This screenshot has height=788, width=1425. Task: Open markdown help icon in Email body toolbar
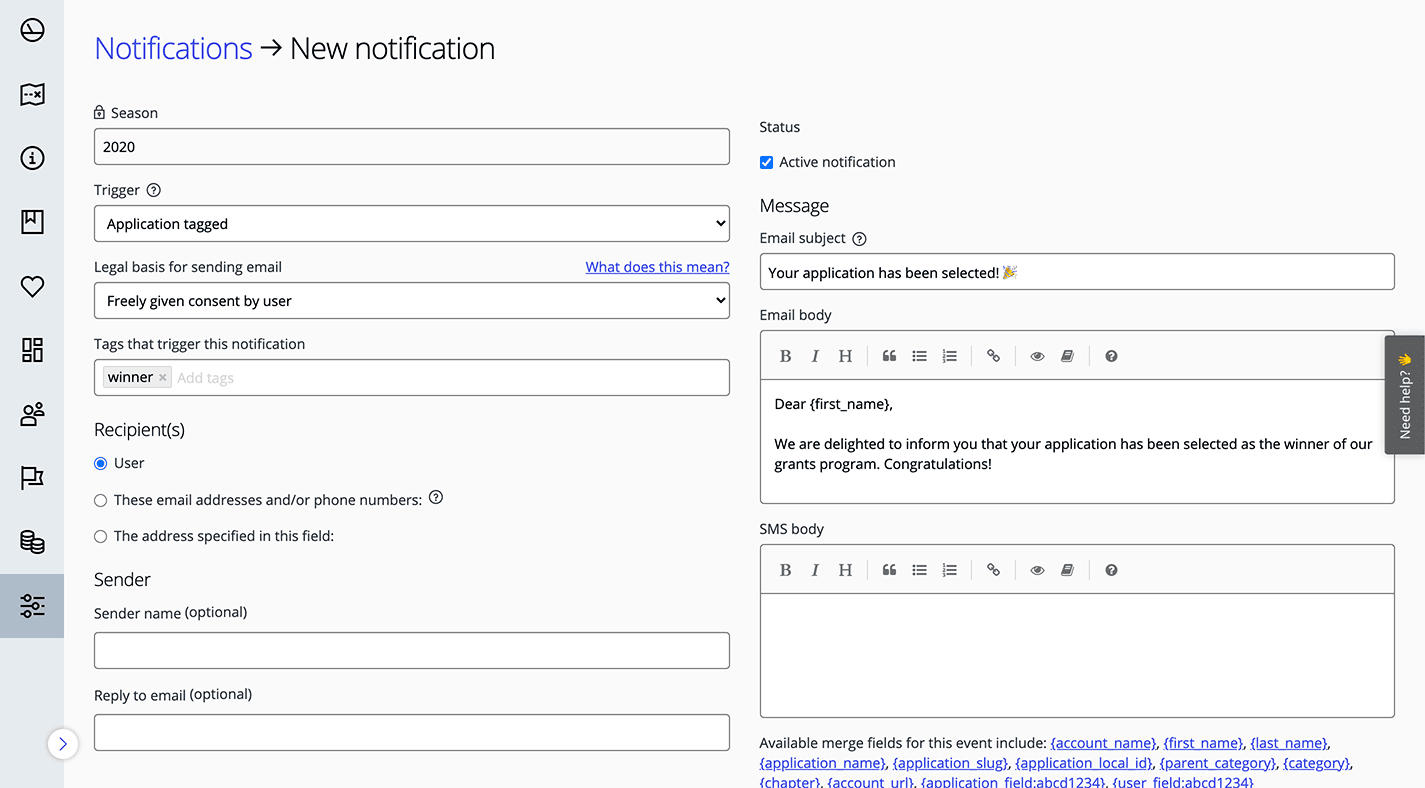click(1111, 356)
